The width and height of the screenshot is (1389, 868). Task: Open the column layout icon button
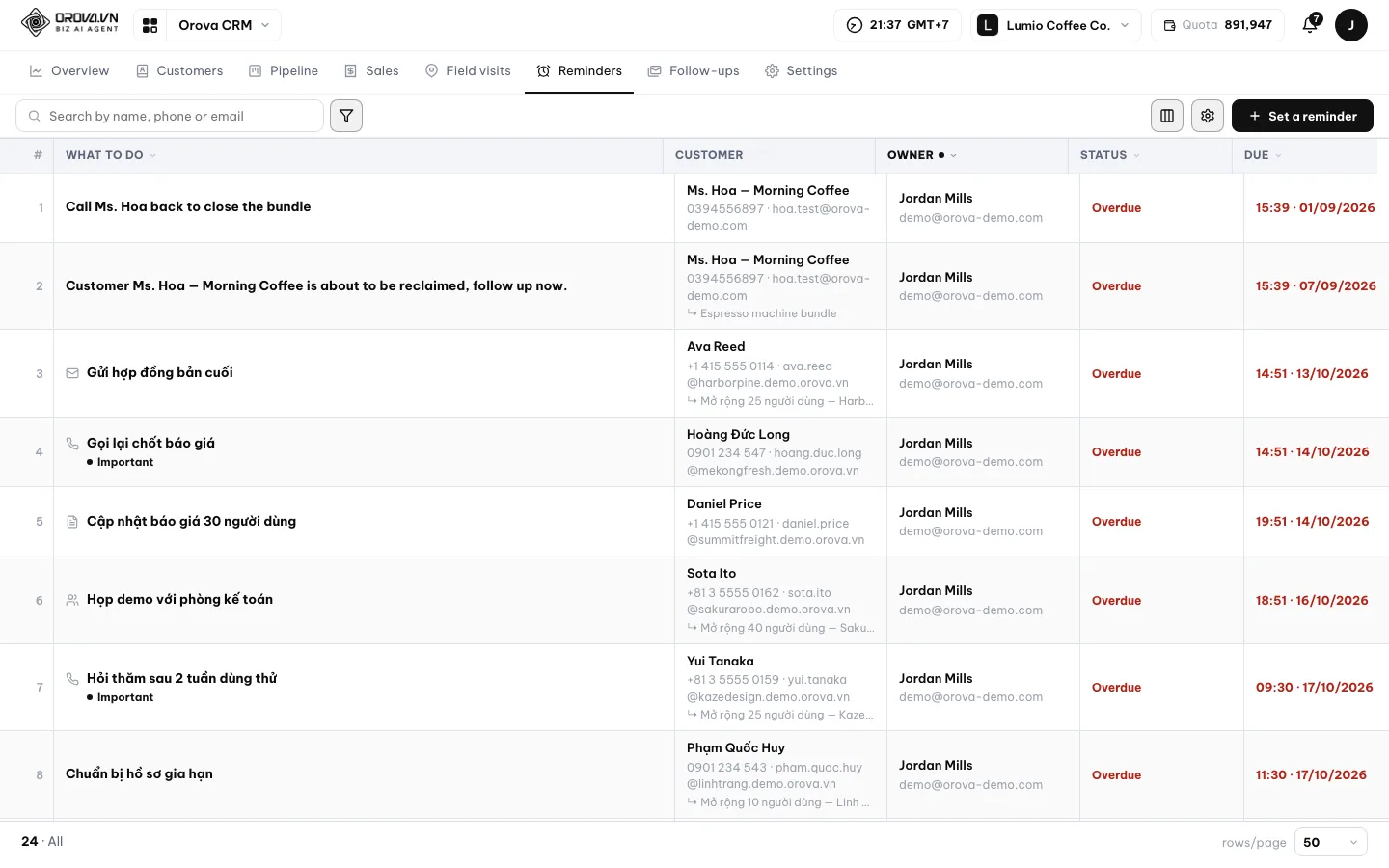tap(1167, 116)
